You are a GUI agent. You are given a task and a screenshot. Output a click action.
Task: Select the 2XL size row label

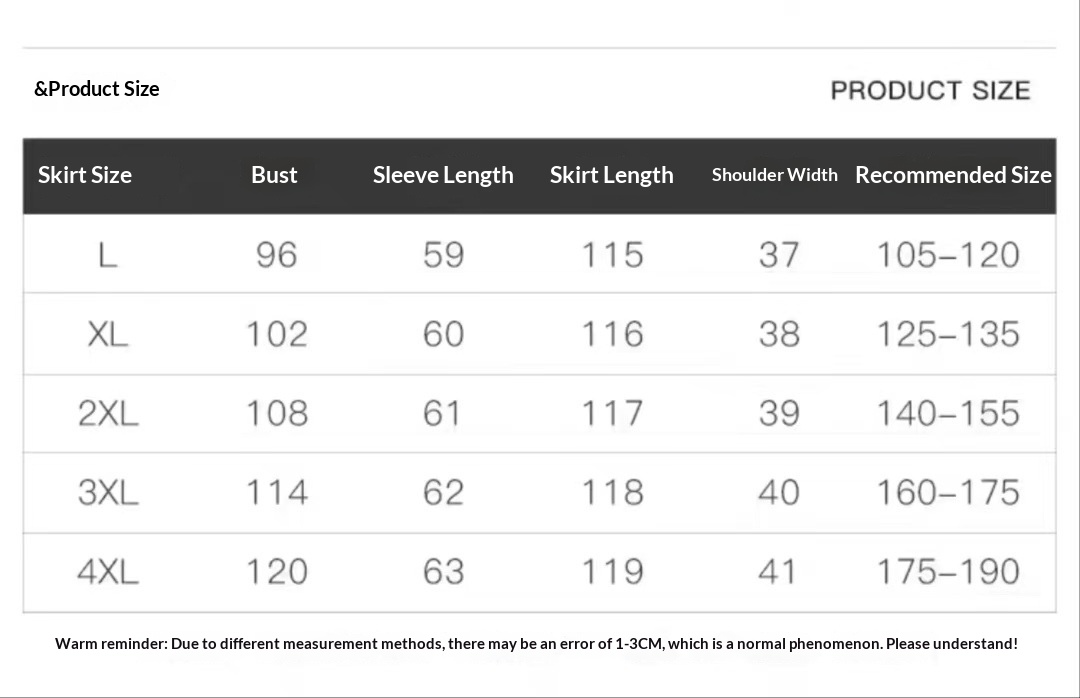point(108,413)
